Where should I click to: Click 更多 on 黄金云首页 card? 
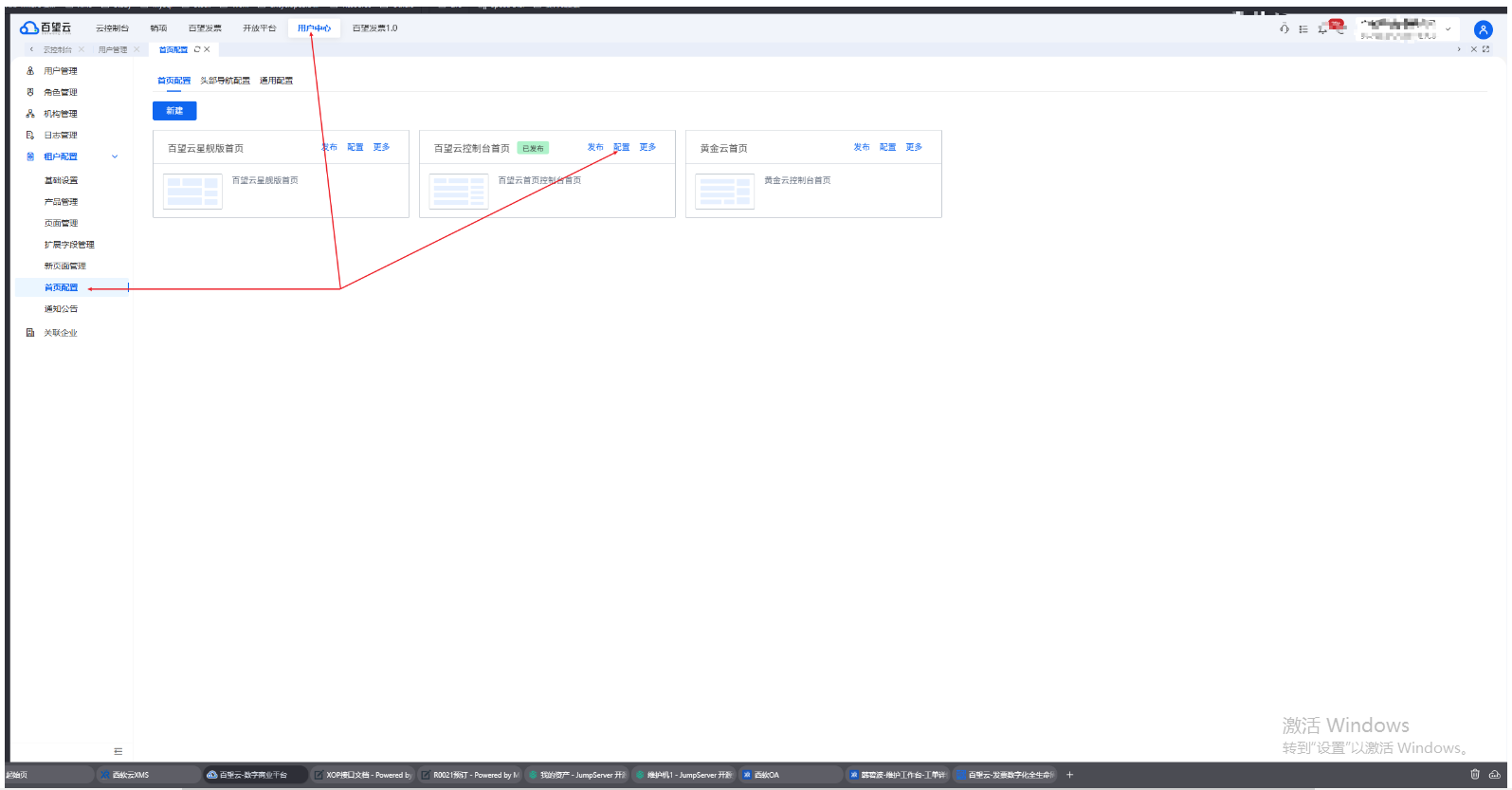click(914, 147)
